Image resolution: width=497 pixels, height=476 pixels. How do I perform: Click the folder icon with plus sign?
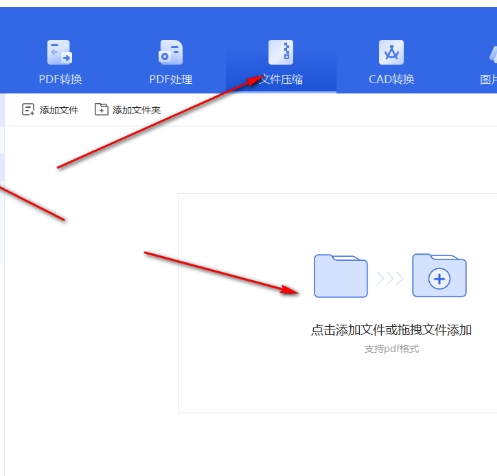pyautogui.click(x=439, y=275)
